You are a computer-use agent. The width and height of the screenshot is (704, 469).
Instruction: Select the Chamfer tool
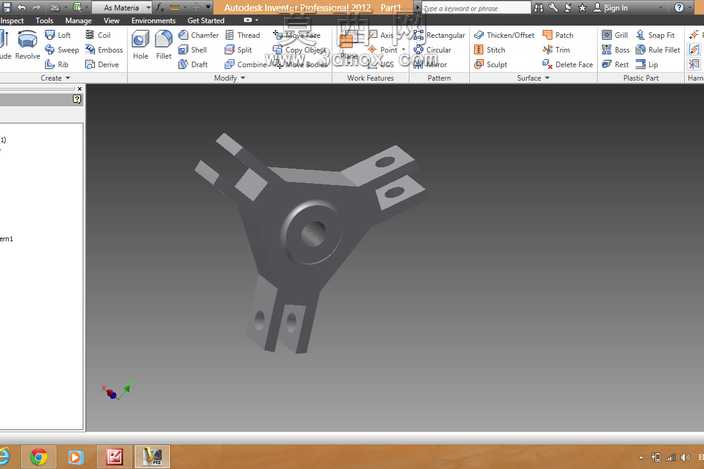pos(198,35)
